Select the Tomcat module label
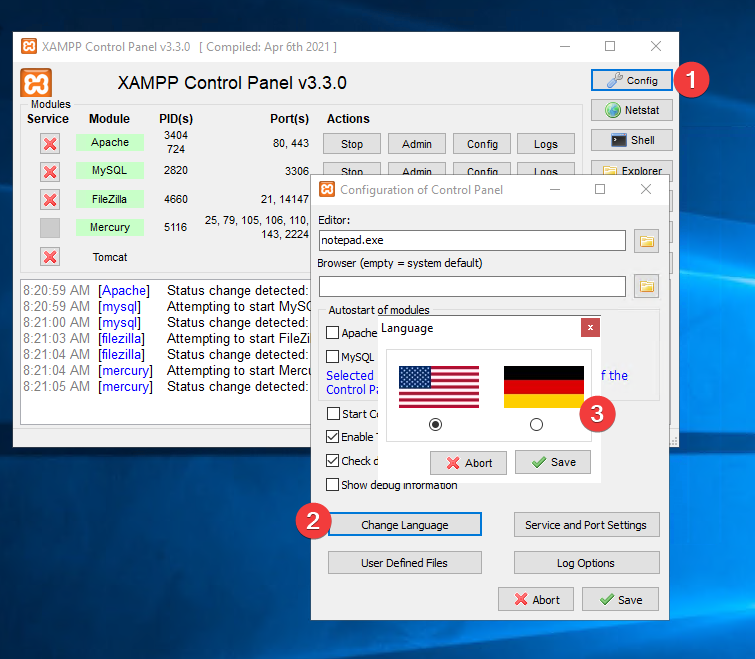Viewport: 755px width, 659px height. point(110,257)
